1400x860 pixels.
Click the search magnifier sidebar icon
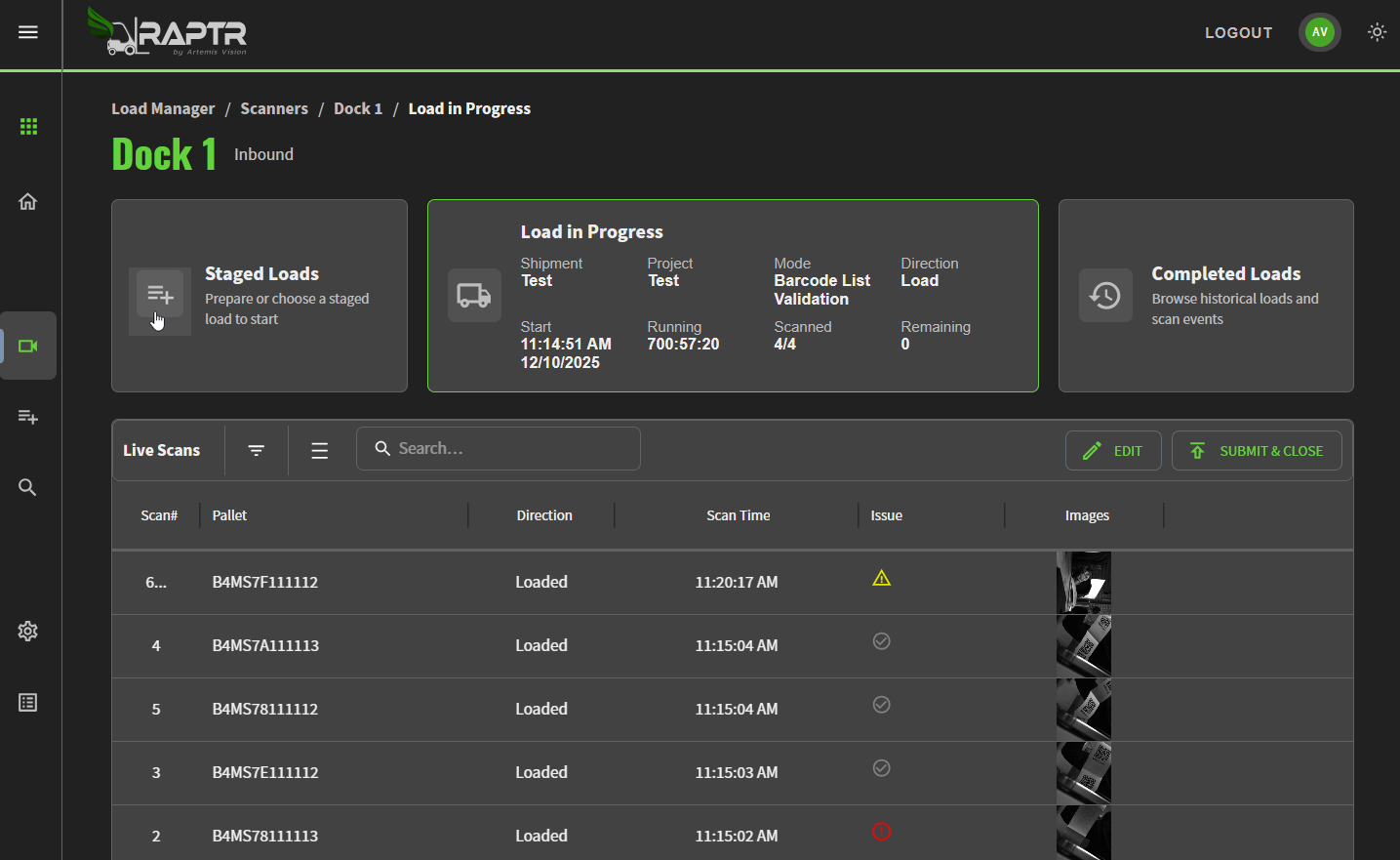pyautogui.click(x=28, y=487)
